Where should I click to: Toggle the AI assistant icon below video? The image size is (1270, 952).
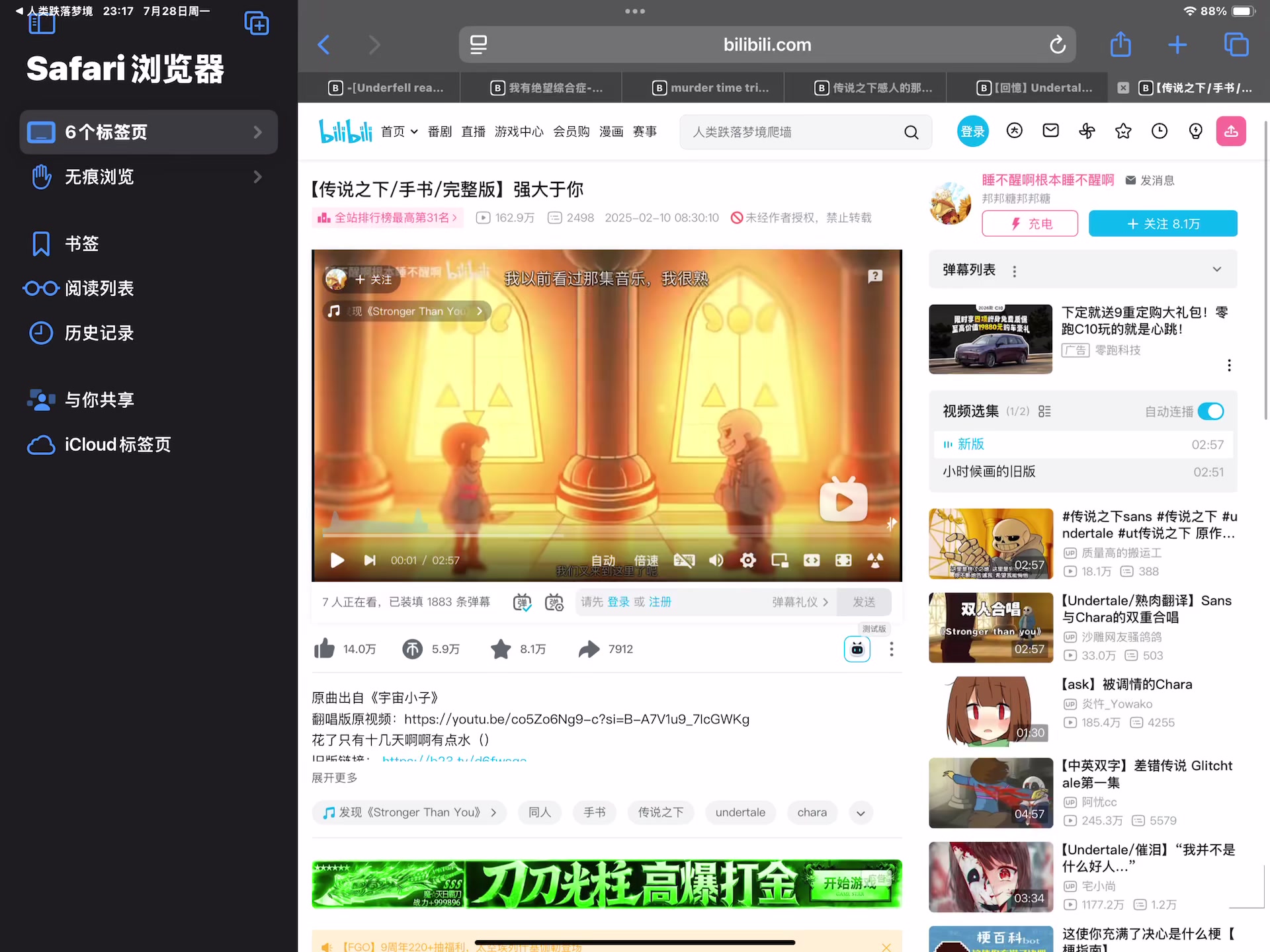click(857, 649)
